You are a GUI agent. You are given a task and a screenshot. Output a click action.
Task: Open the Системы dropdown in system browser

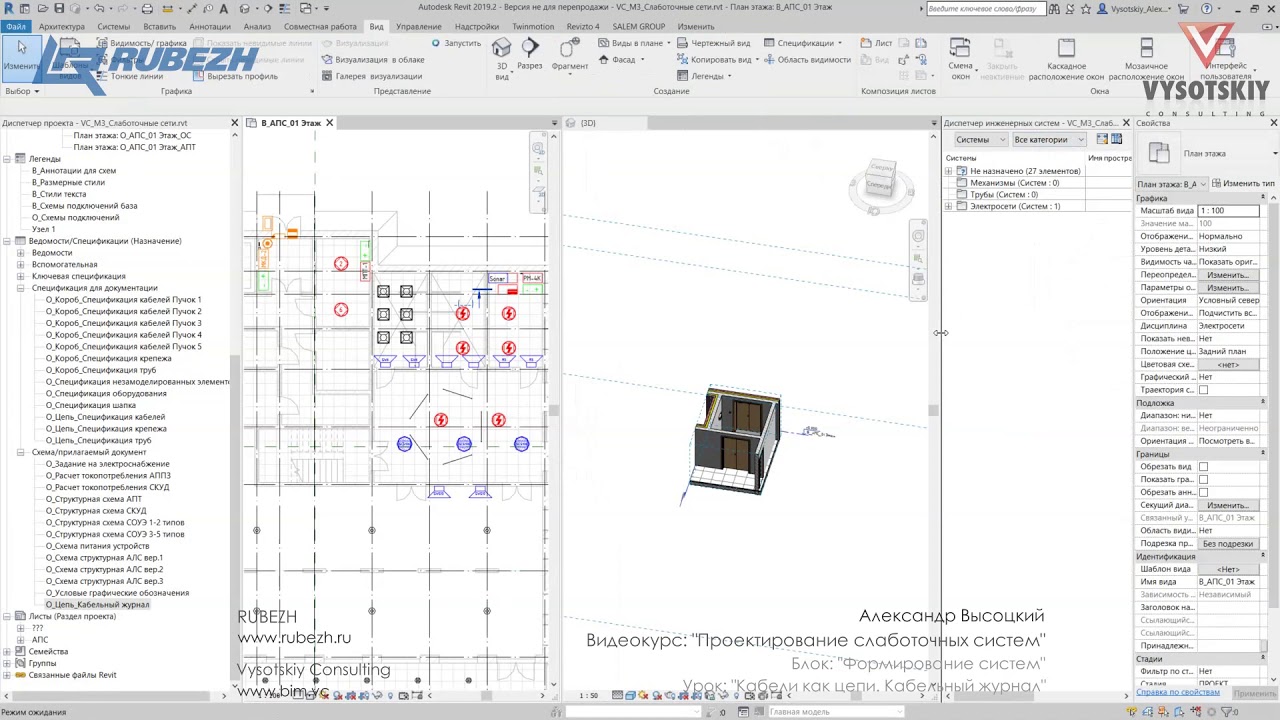(980, 140)
